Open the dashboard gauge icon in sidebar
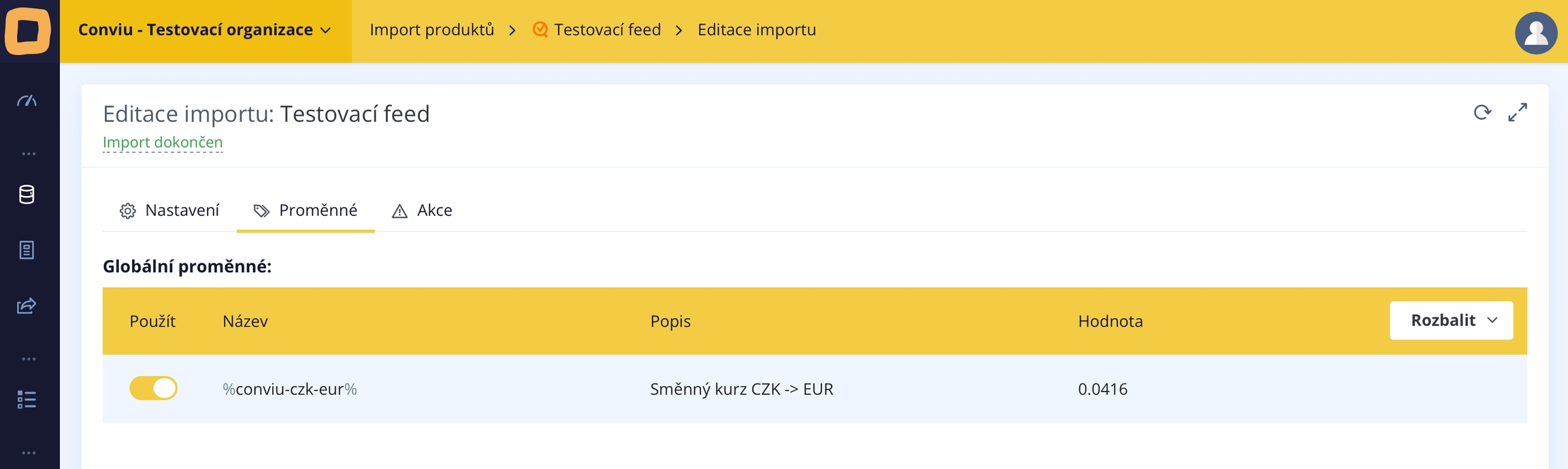This screenshot has width=1568, height=469. (27, 101)
